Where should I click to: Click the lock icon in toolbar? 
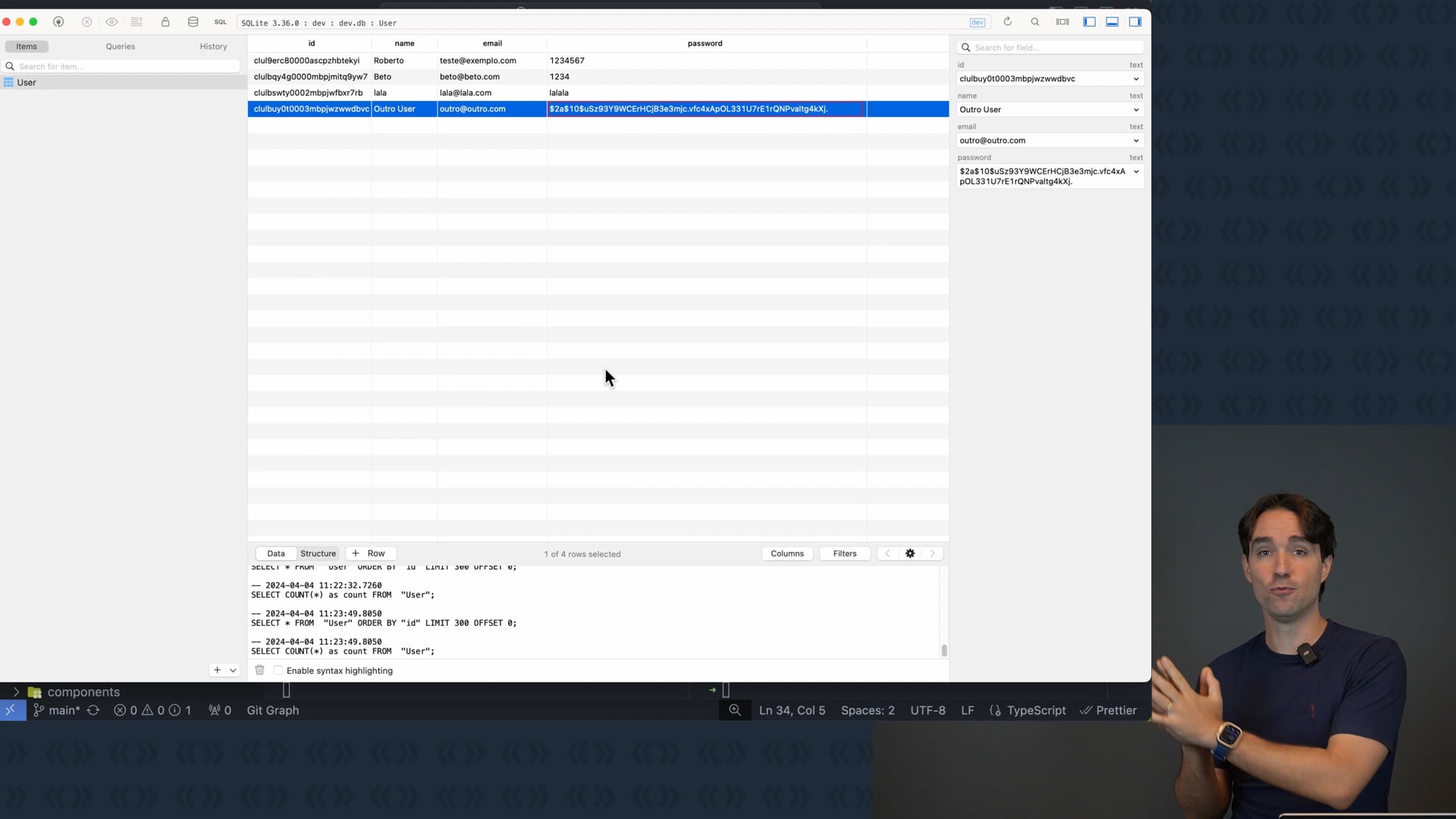[x=165, y=22]
